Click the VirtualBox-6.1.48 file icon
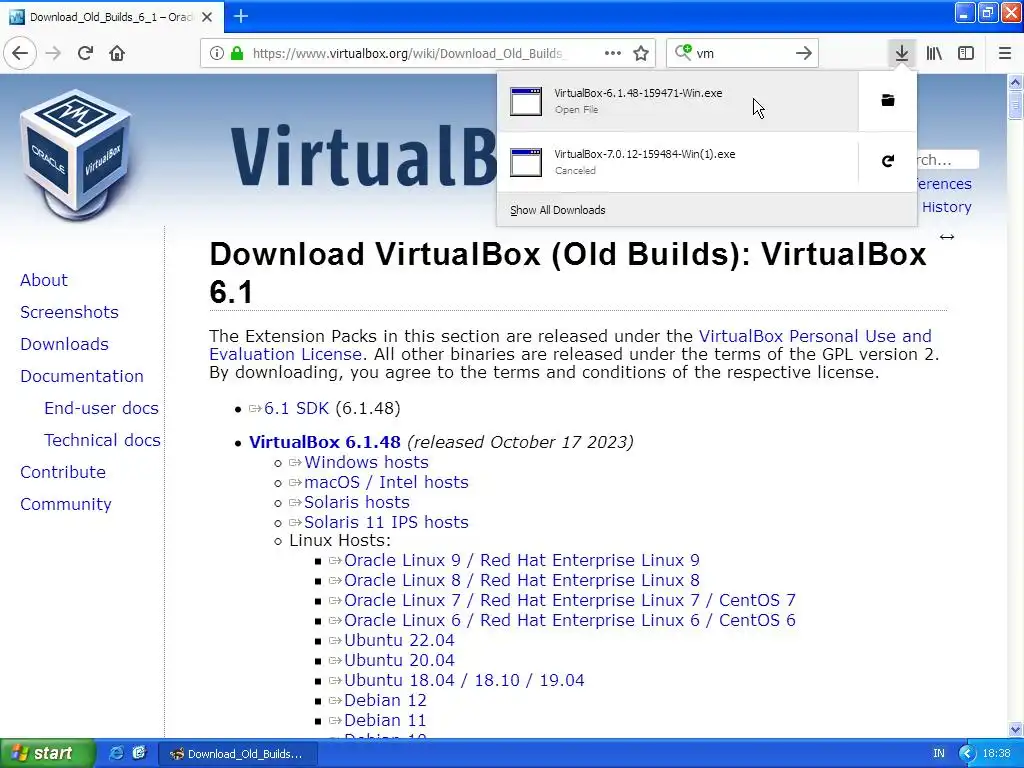1024x768 pixels. tap(526, 101)
